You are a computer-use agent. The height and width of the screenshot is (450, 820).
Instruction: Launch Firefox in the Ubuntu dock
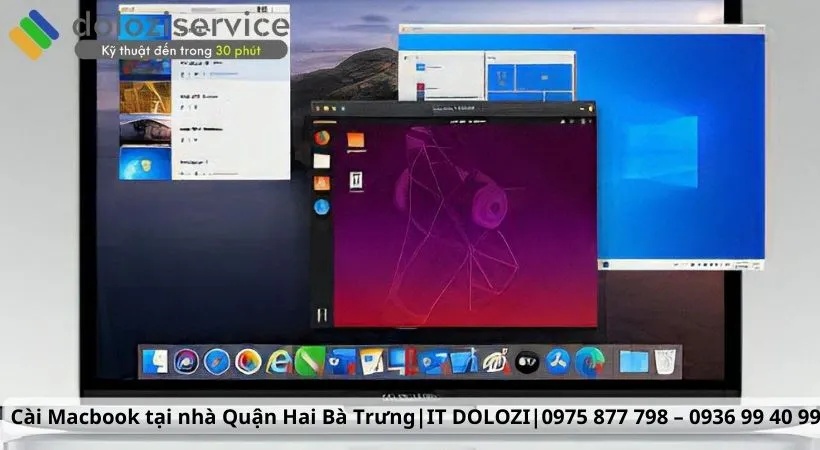(322, 138)
